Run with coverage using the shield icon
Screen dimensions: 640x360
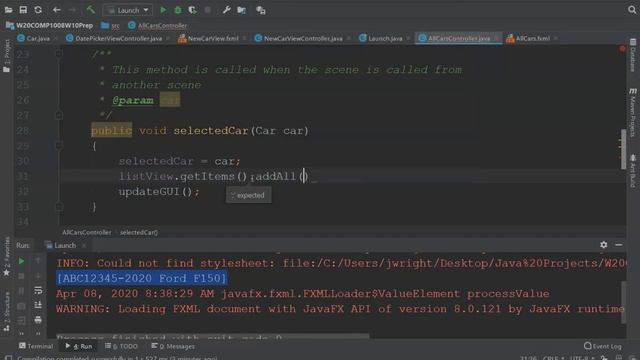[192, 10]
